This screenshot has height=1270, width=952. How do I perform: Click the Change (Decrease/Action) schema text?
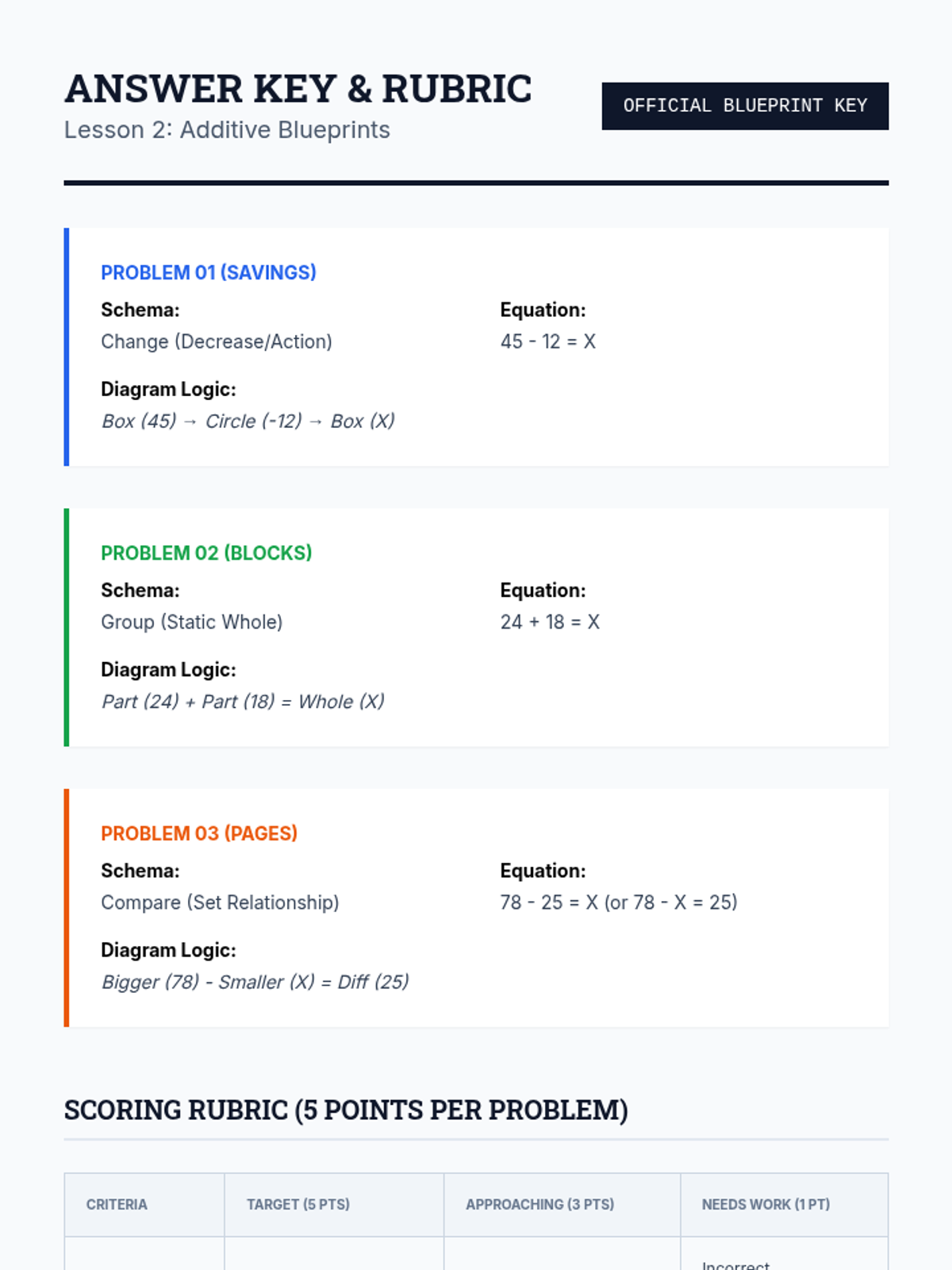click(216, 341)
